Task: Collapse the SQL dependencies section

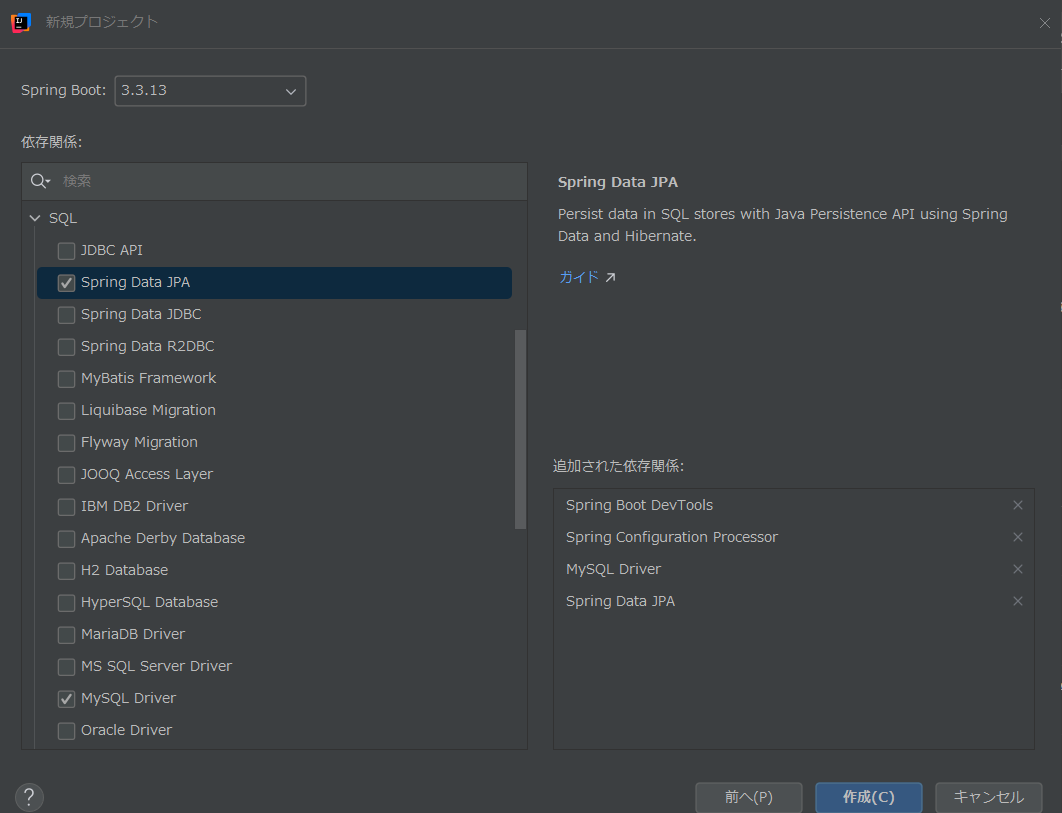Action: pyautogui.click(x=35, y=217)
